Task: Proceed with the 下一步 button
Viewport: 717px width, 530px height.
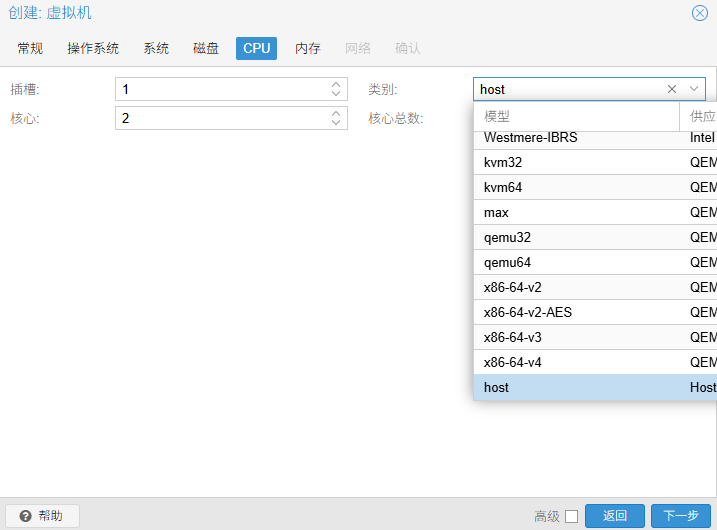Action: coord(681,516)
